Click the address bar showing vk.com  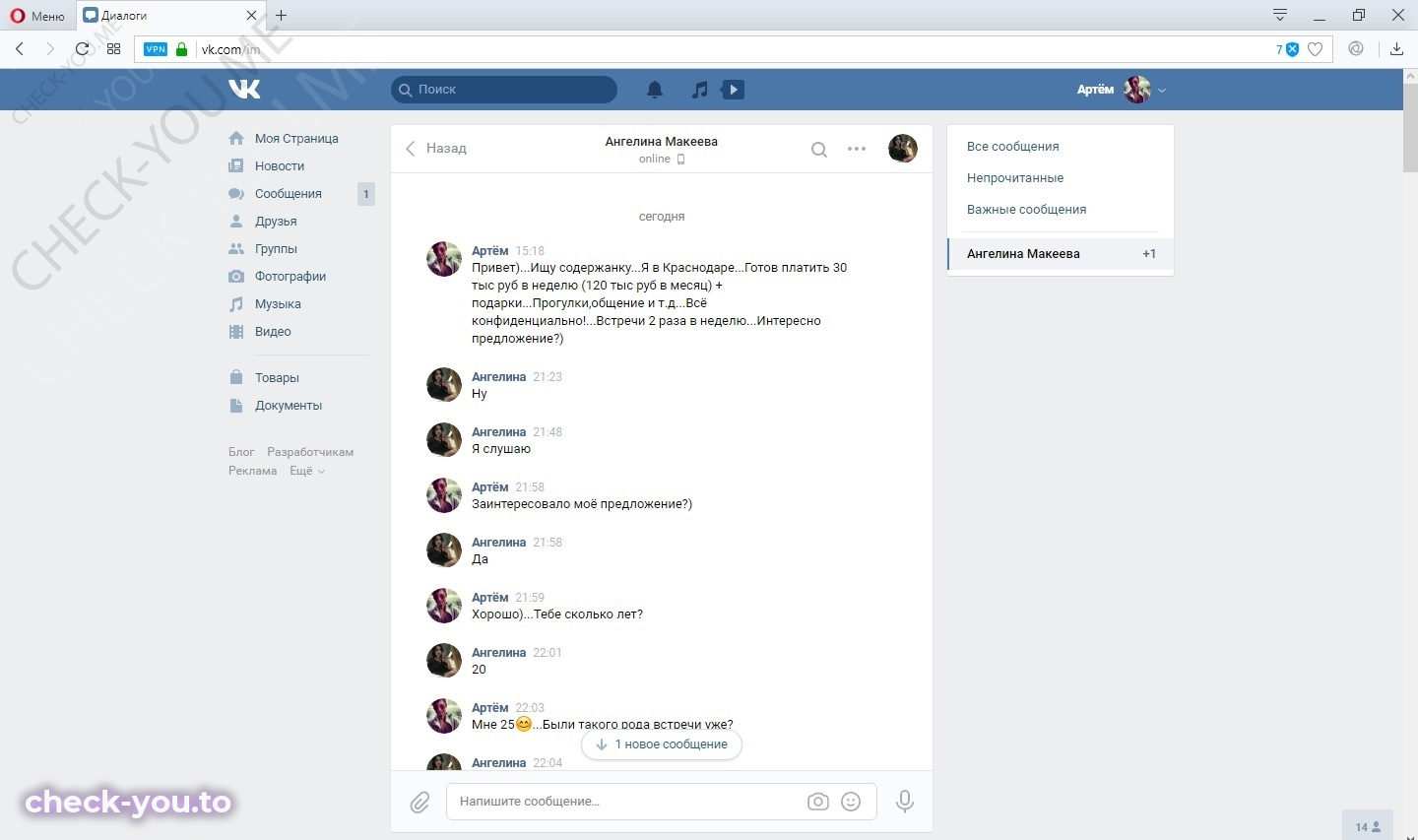pos(734,49)
